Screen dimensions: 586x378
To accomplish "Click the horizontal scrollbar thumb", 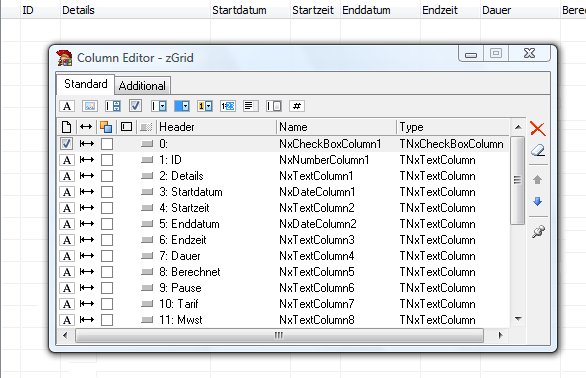I will coord(279,335).
